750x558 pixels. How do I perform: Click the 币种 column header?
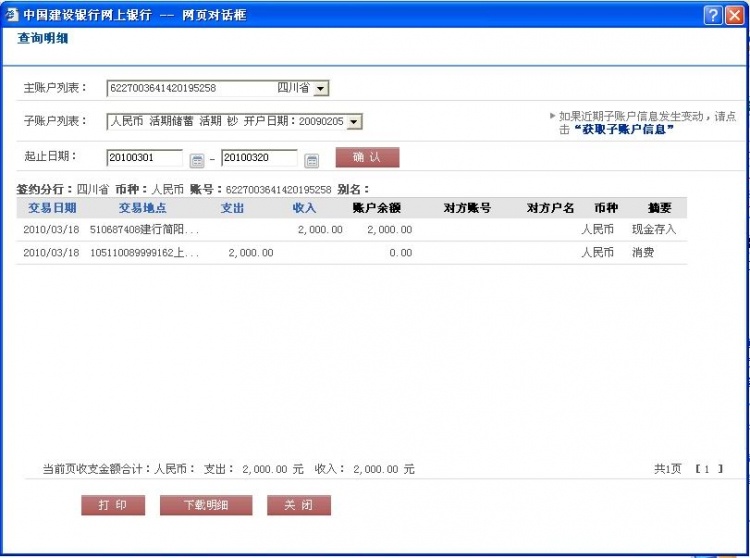pos(606,208)
